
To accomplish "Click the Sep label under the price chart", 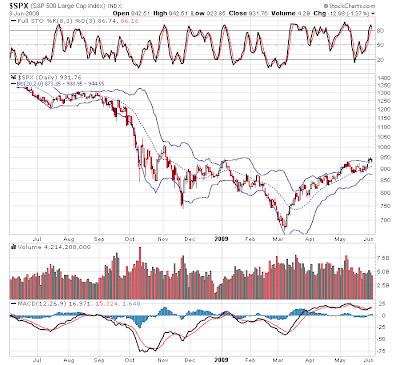I will (99, 239).
